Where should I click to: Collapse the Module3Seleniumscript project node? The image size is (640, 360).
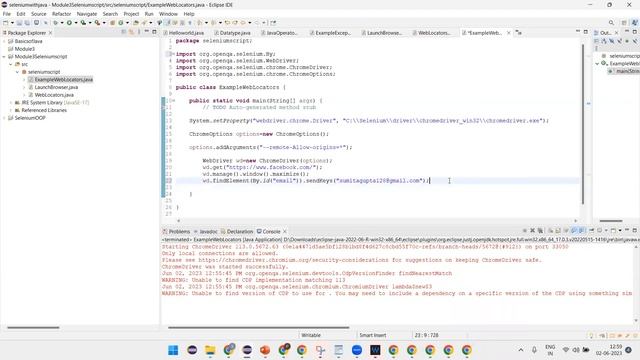click(4, 57)
